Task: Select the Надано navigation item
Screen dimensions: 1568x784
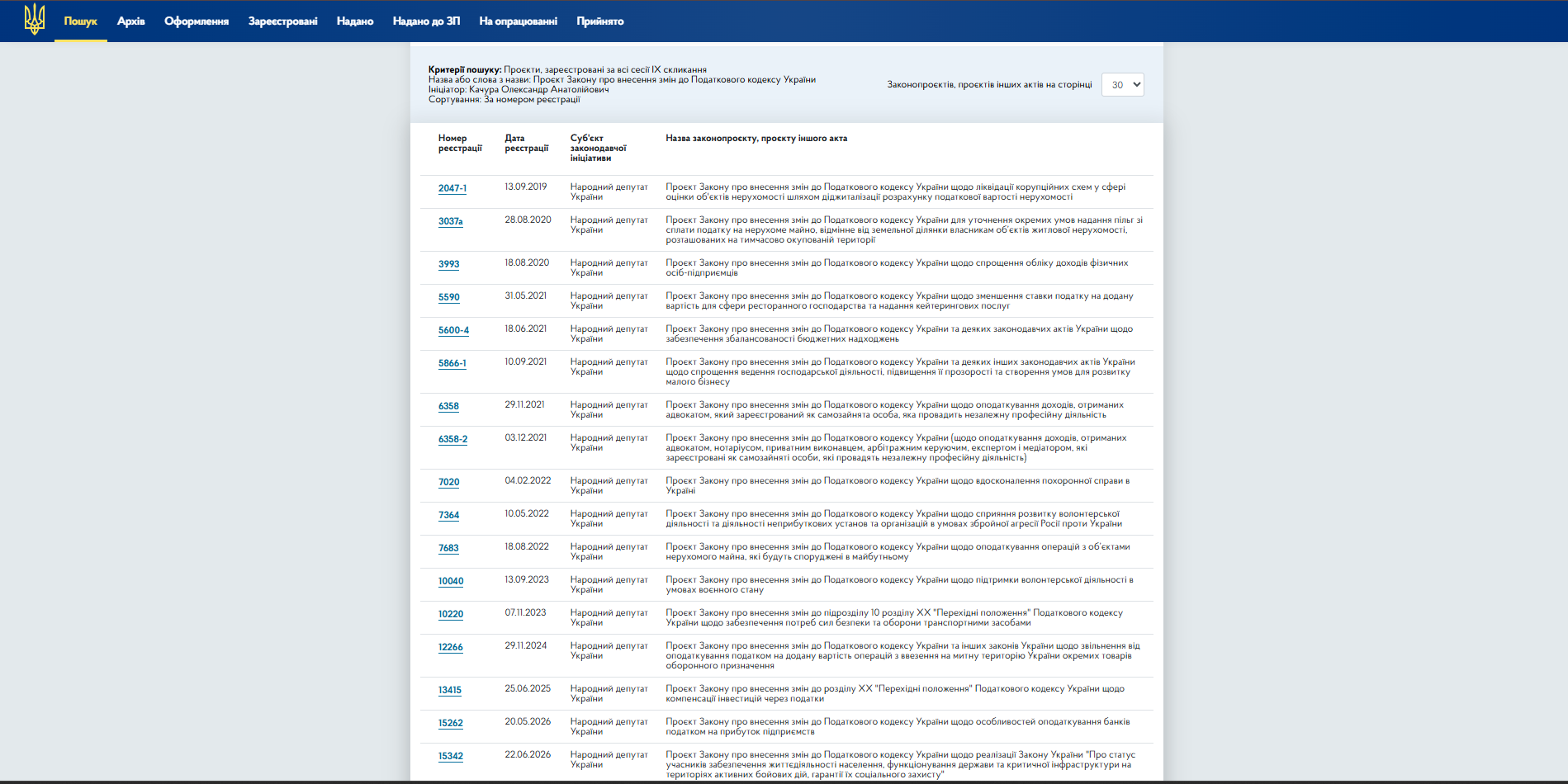Action: (355, 21)
